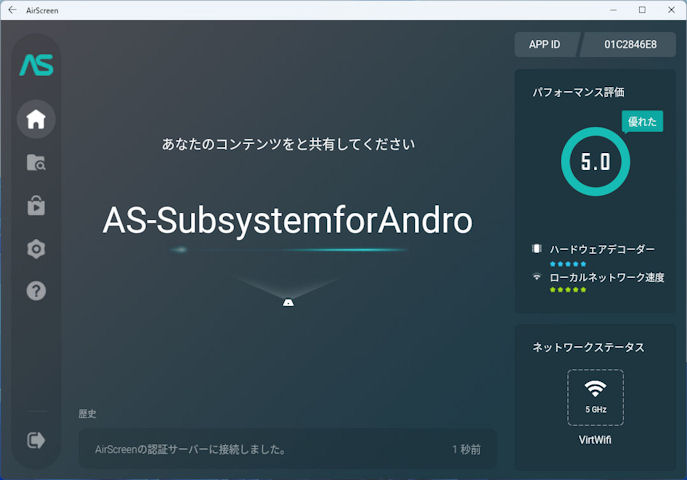Click the AirScreen auth server history entry
The width and height of the screenshot is (687, 480).
point(288,449)
